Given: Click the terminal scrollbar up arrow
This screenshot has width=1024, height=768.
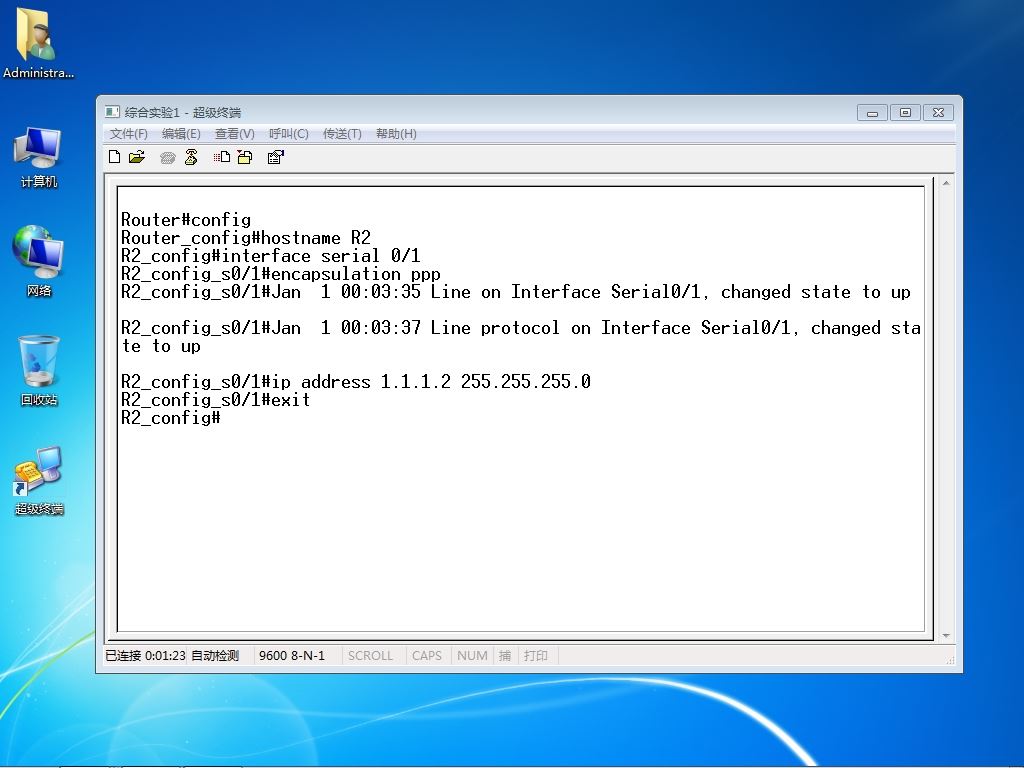Looking at the screenshot, I should tap(946, 184).
